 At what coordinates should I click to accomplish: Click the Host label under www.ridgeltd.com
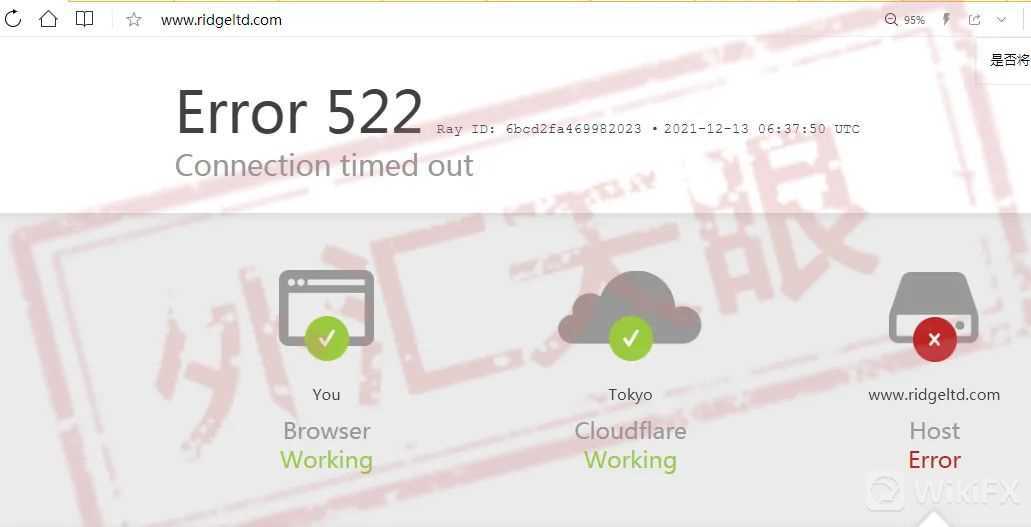934,431
